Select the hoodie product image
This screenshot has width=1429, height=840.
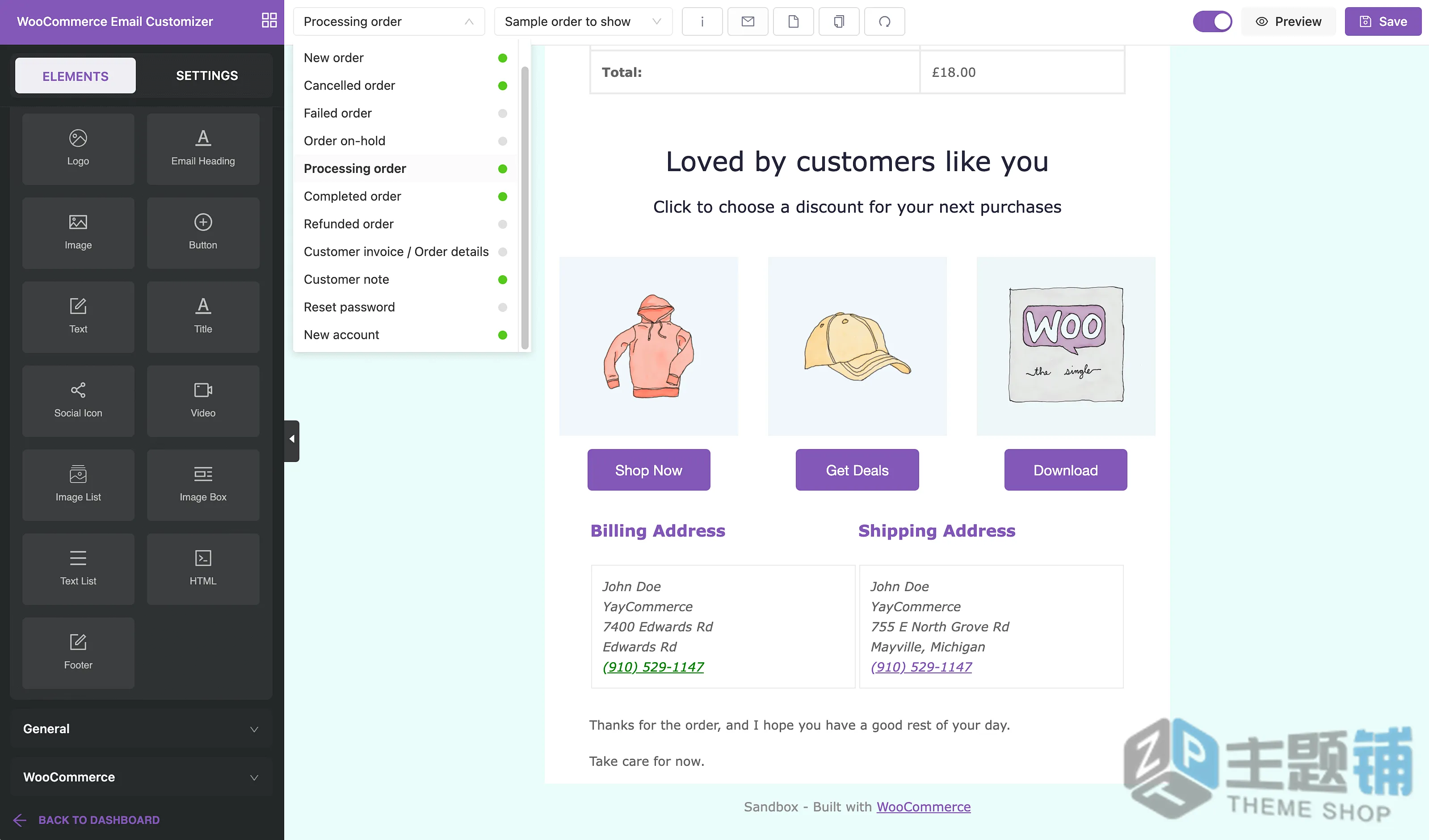649,346
